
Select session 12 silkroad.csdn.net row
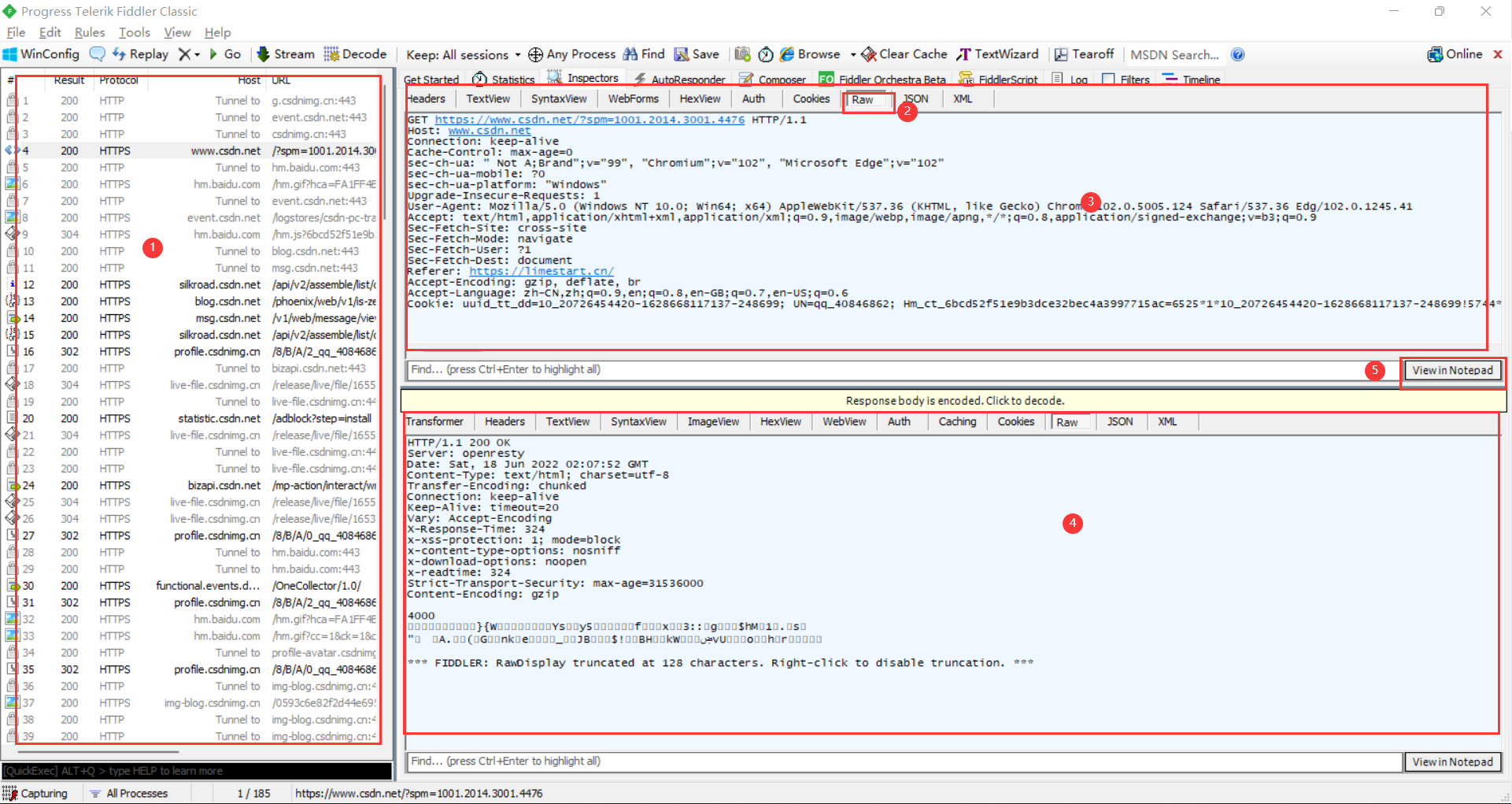coord(191,284)
